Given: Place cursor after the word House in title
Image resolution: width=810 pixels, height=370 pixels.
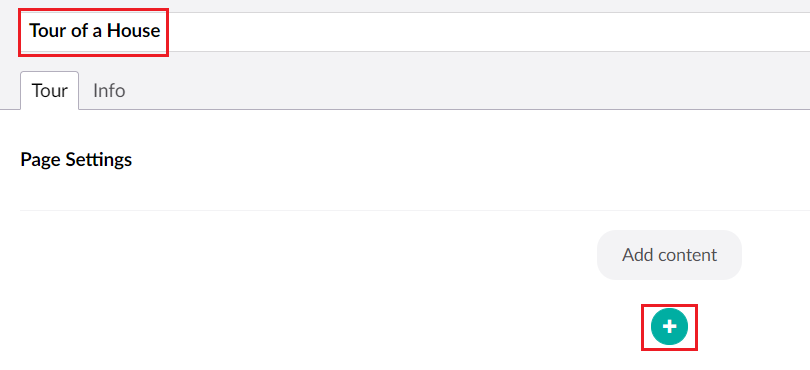Looking at the screenshot, I should pyautogui.click(x=161, y=32).
